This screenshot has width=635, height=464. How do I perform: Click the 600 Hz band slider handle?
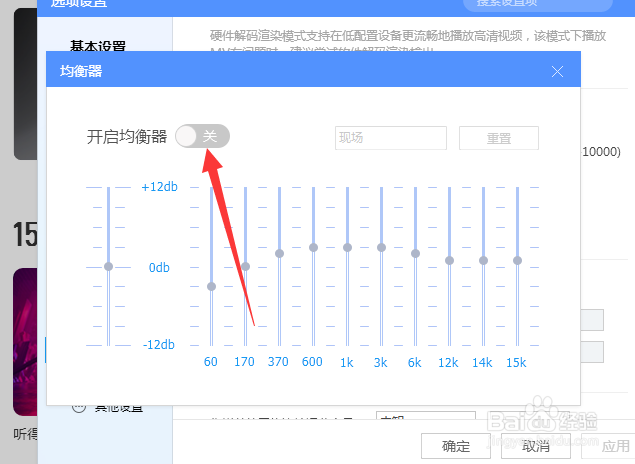click(x=313, y=247)
